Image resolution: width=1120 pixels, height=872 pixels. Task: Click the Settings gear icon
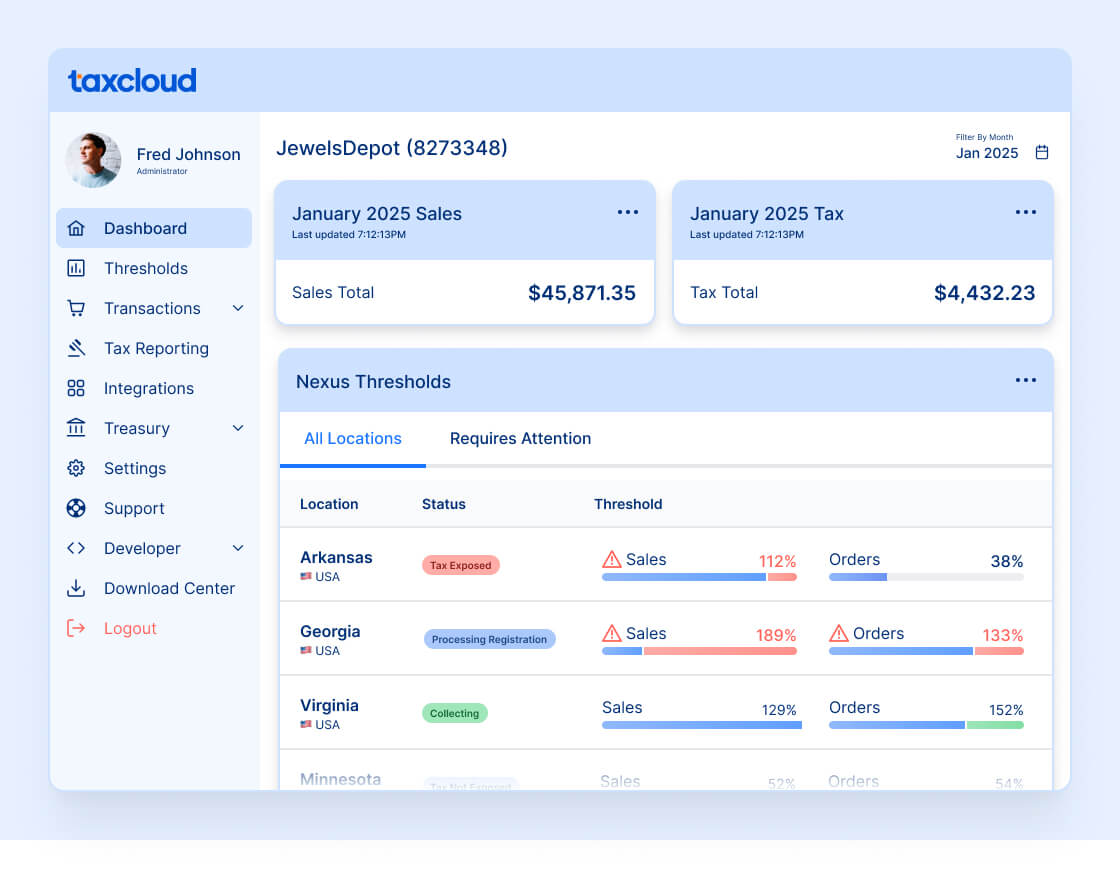[76, 468]
